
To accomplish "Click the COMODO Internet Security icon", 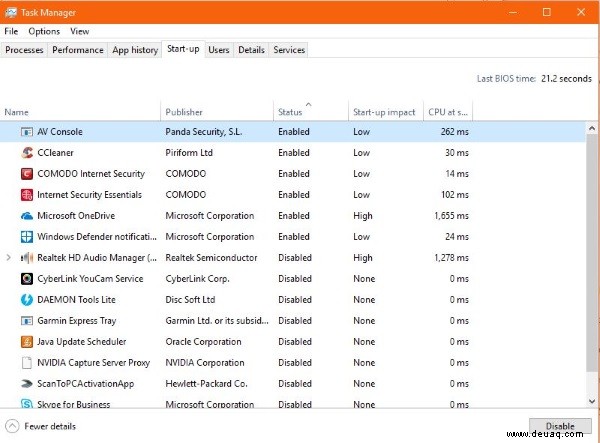I will [x=26, y=174].
